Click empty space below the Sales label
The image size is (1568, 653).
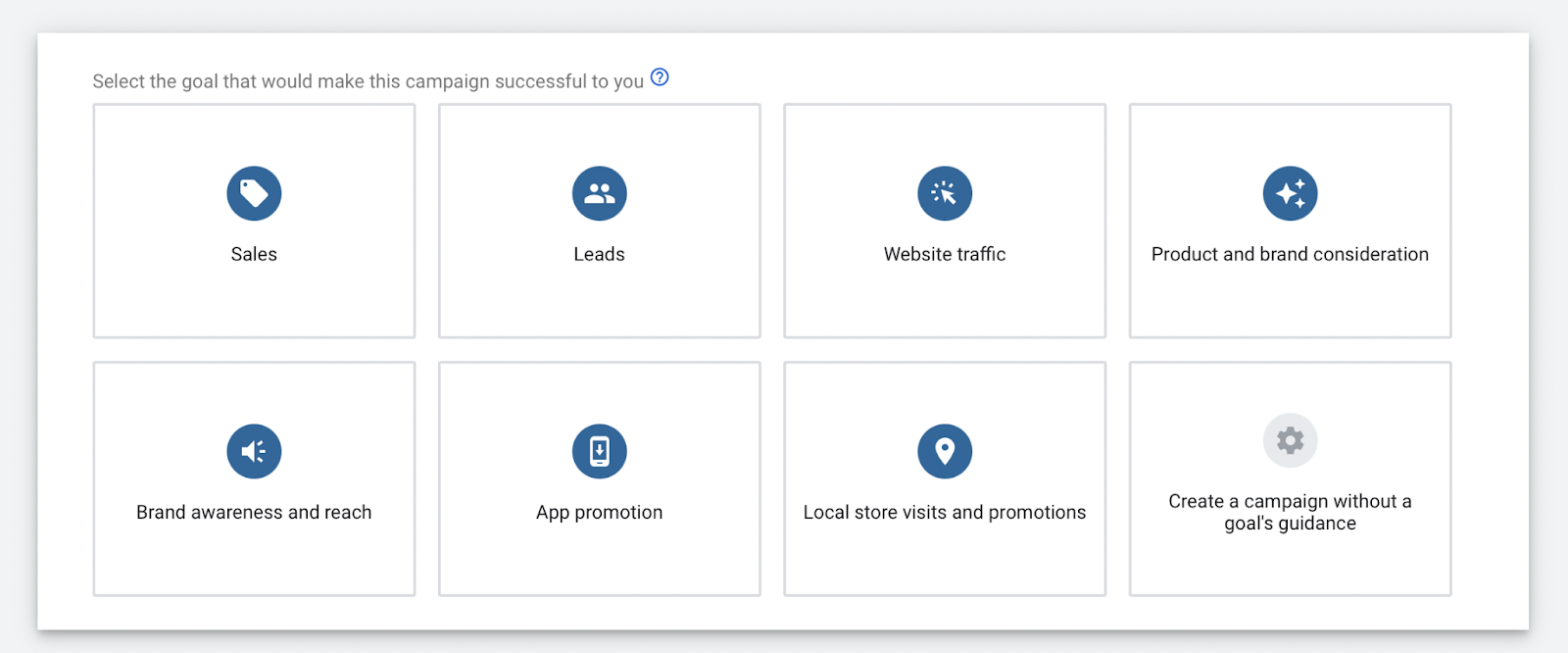pos(254,304)
